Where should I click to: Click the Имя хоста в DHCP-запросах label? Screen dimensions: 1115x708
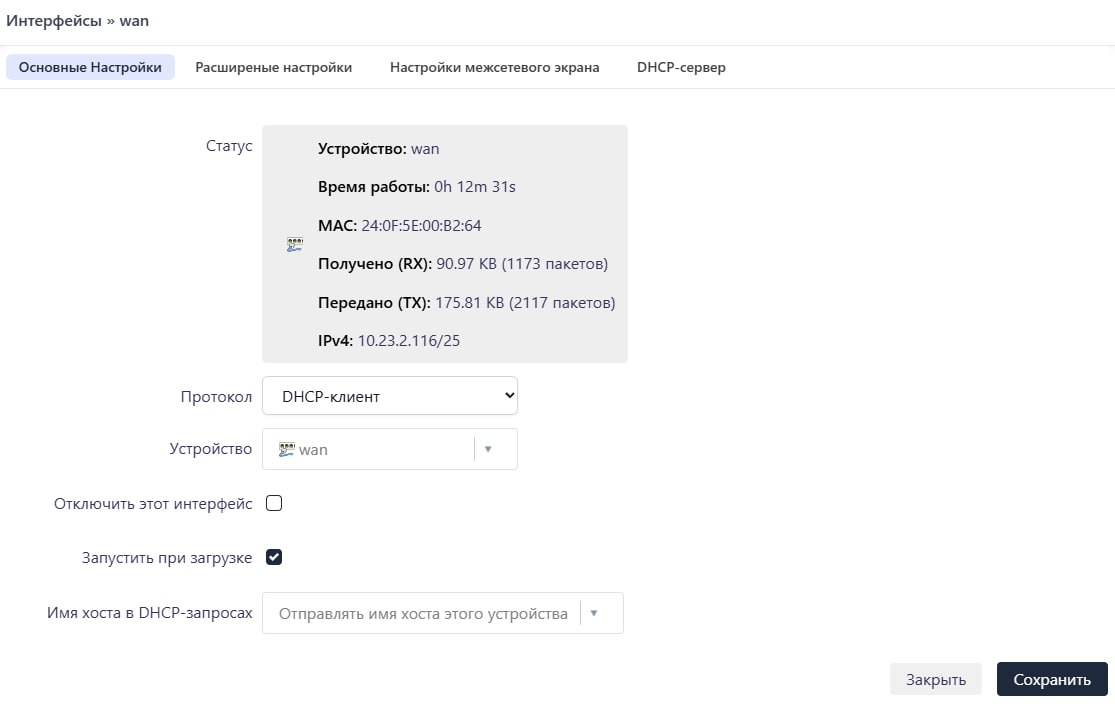pyautogui.click(x=149, y=613)
